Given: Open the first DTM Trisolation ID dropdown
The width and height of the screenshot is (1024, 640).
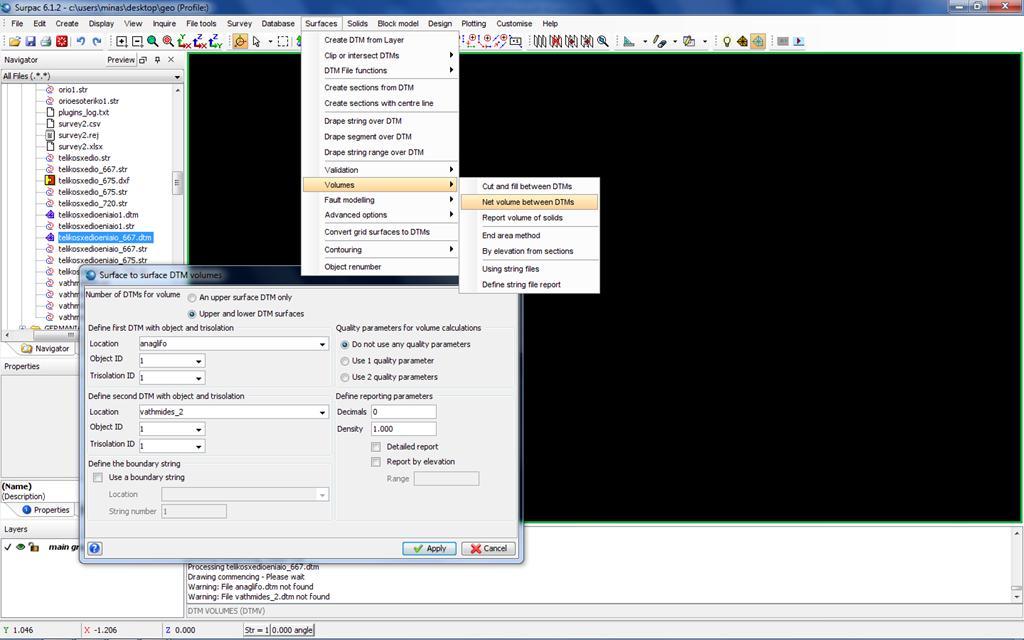Looking at the screenshot, I should [x=199, y=377].
